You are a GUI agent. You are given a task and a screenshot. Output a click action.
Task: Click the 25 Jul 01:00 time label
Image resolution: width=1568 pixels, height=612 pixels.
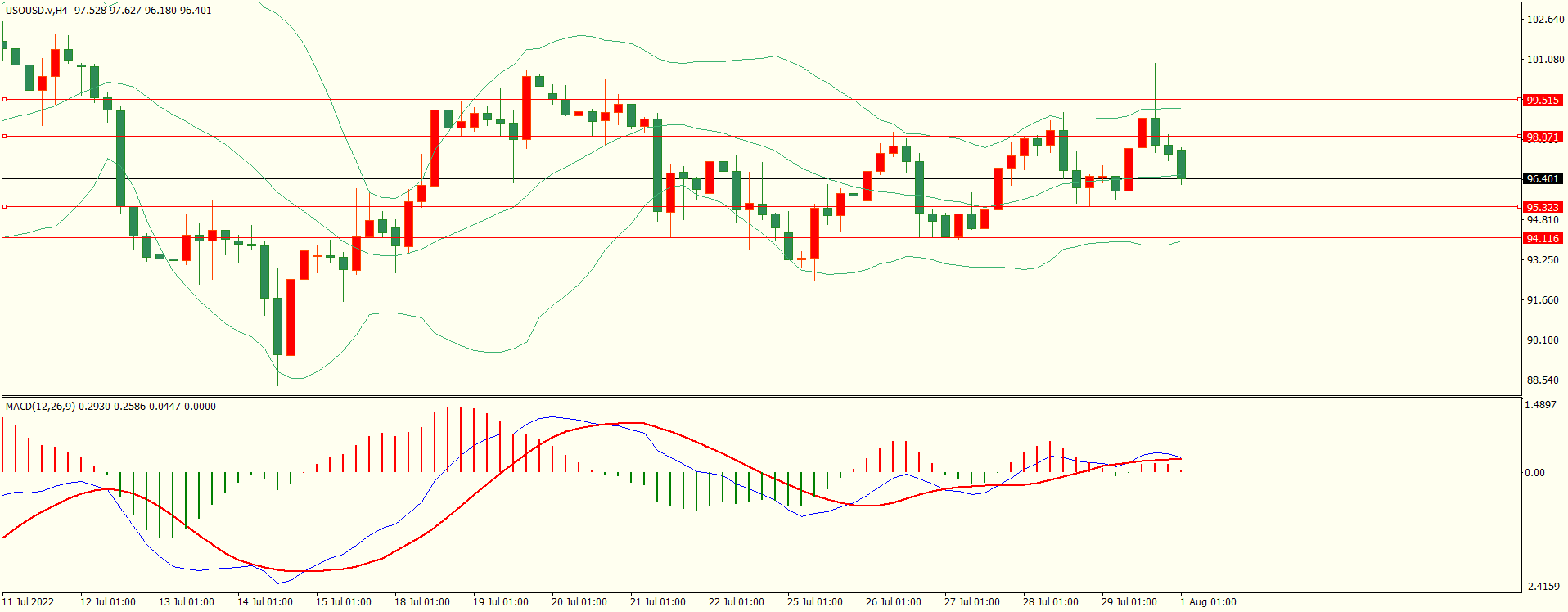[x=814, y=601]
